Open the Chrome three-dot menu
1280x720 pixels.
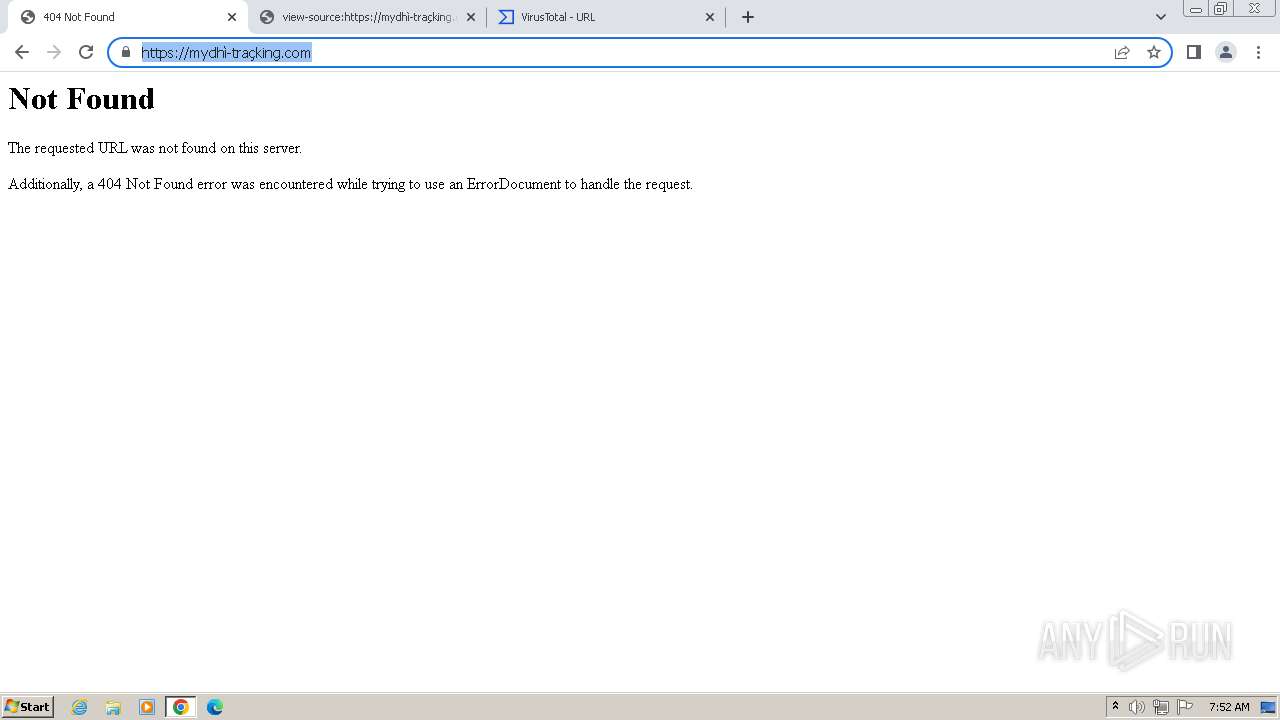click(1258, 52)
